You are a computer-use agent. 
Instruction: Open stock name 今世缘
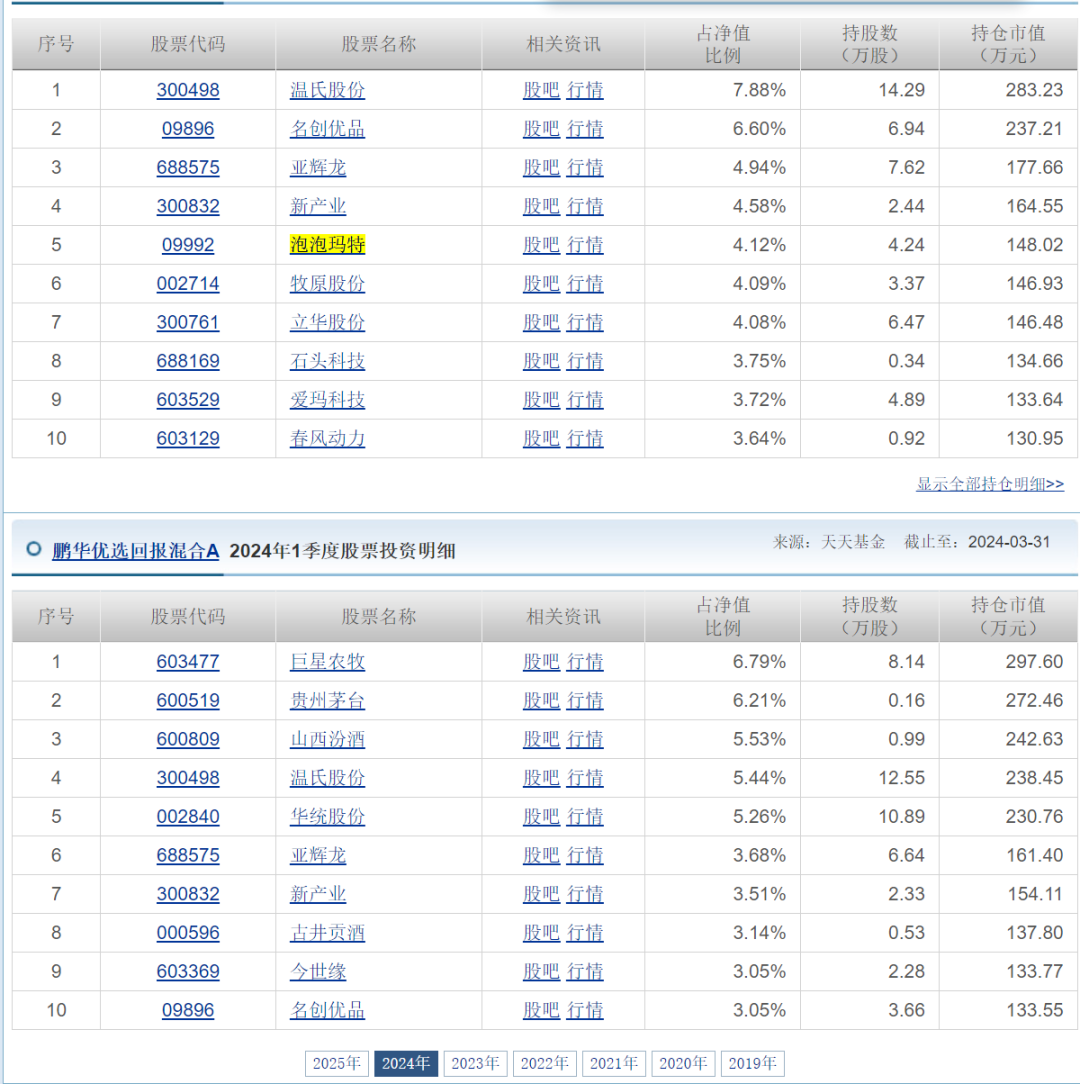click(x=318, y=971)
